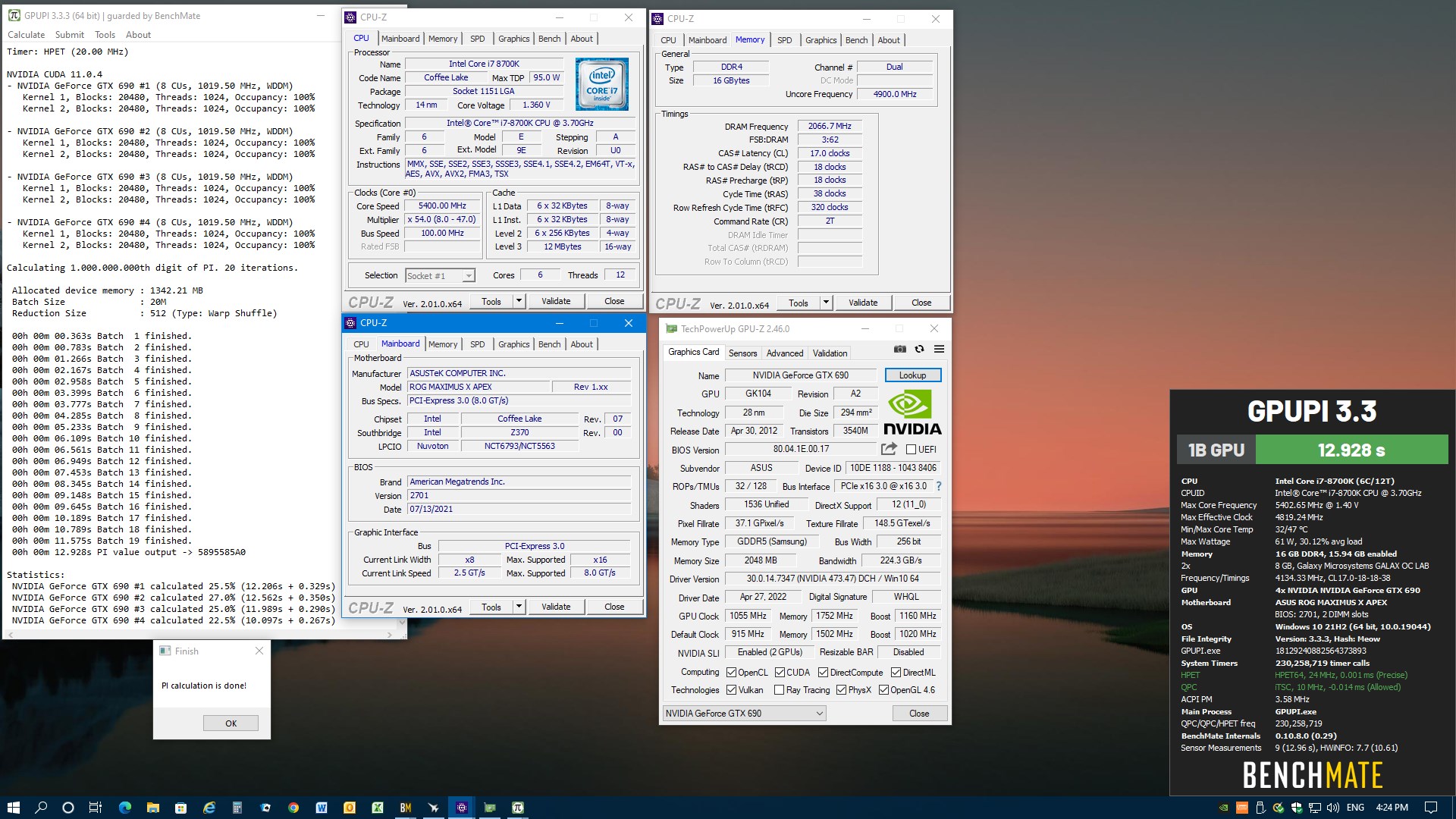Open Excel from the taskbar
Screen dimensions: 1456x819
[x=377, y=808]
